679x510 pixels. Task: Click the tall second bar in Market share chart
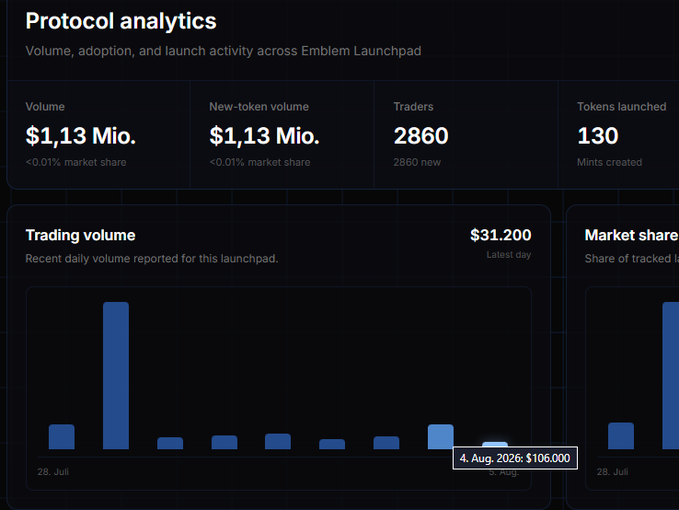pyautogui.click(x=671, y=375)
